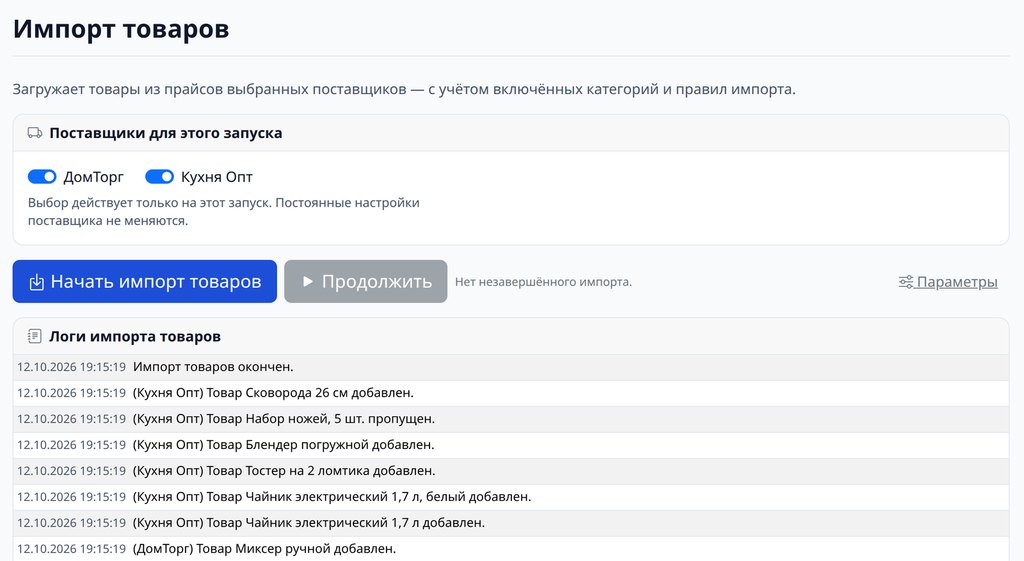Click the hint Выбор действует только на этот запуск

coord(223,212)
